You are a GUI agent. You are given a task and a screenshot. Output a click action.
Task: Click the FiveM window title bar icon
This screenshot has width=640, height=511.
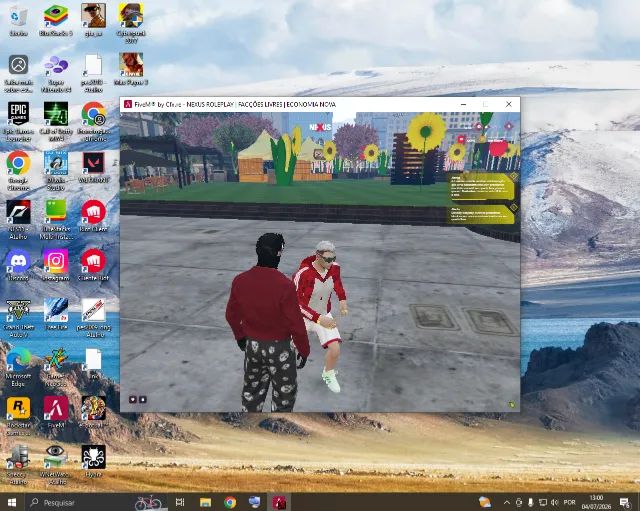pos(127,104)
